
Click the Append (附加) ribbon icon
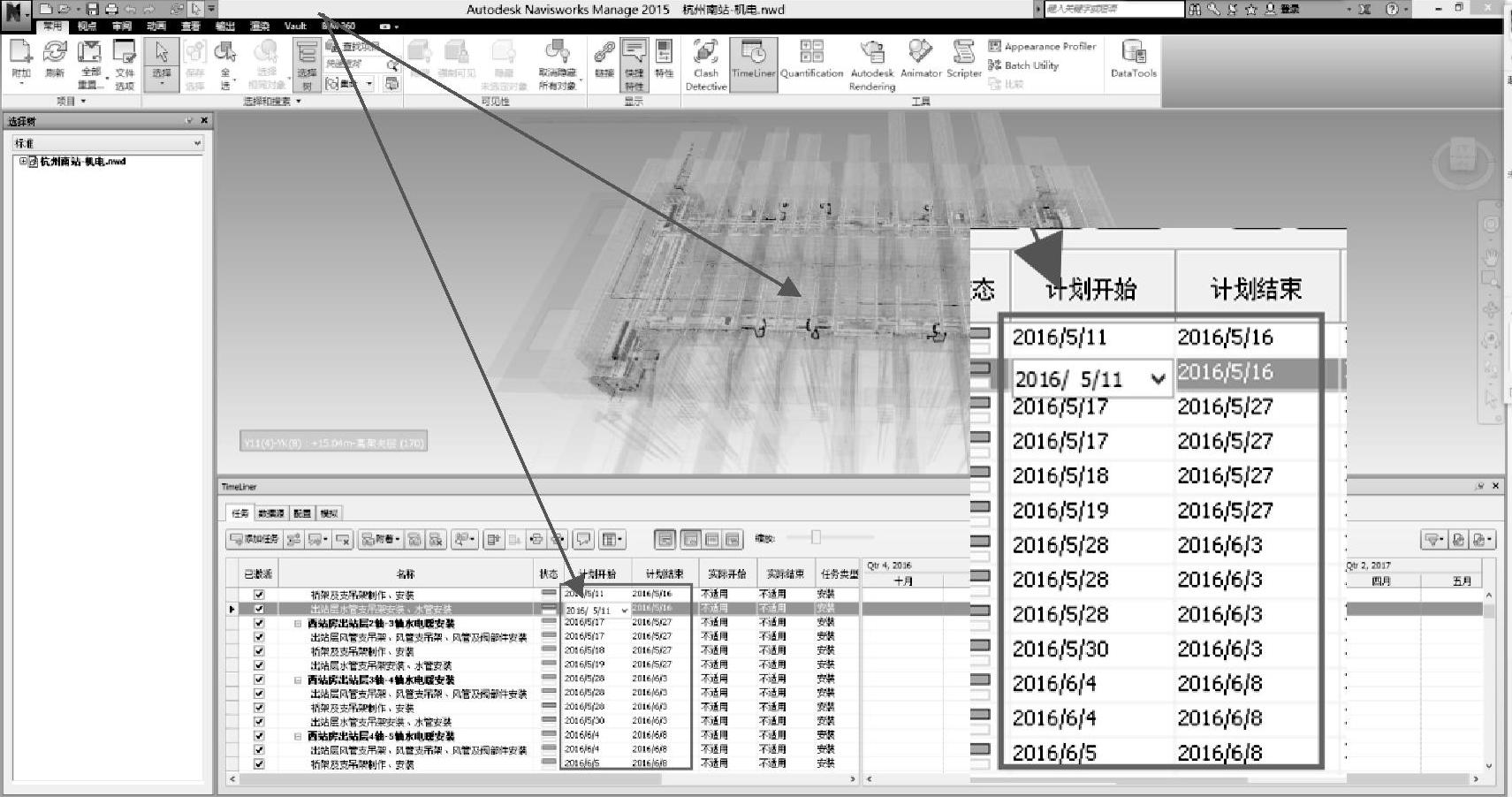pos(20,59)
